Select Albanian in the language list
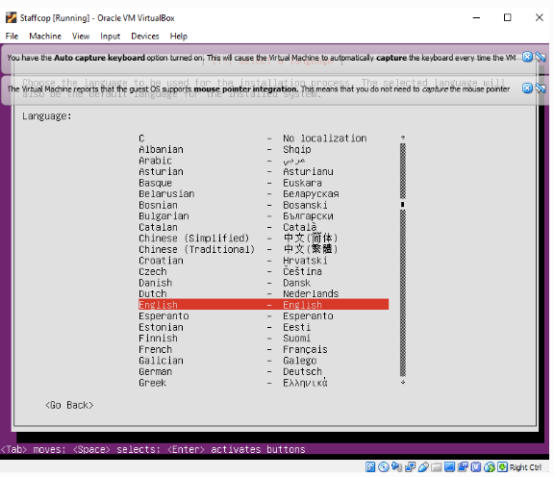The image size is (554, 477). tap(264, 149)
